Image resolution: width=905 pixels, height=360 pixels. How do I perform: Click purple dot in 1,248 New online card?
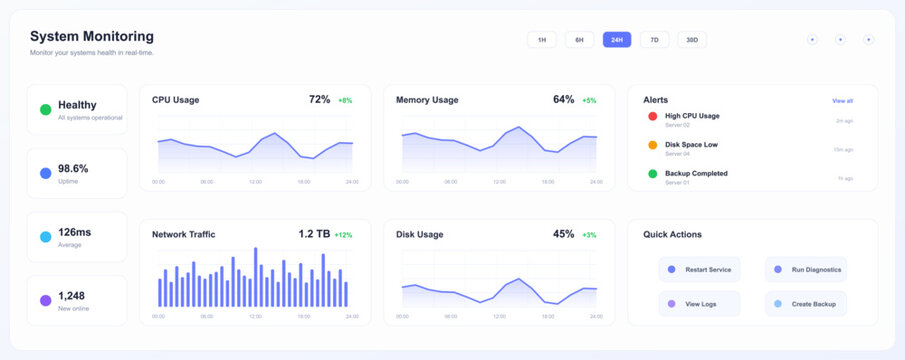46,300
